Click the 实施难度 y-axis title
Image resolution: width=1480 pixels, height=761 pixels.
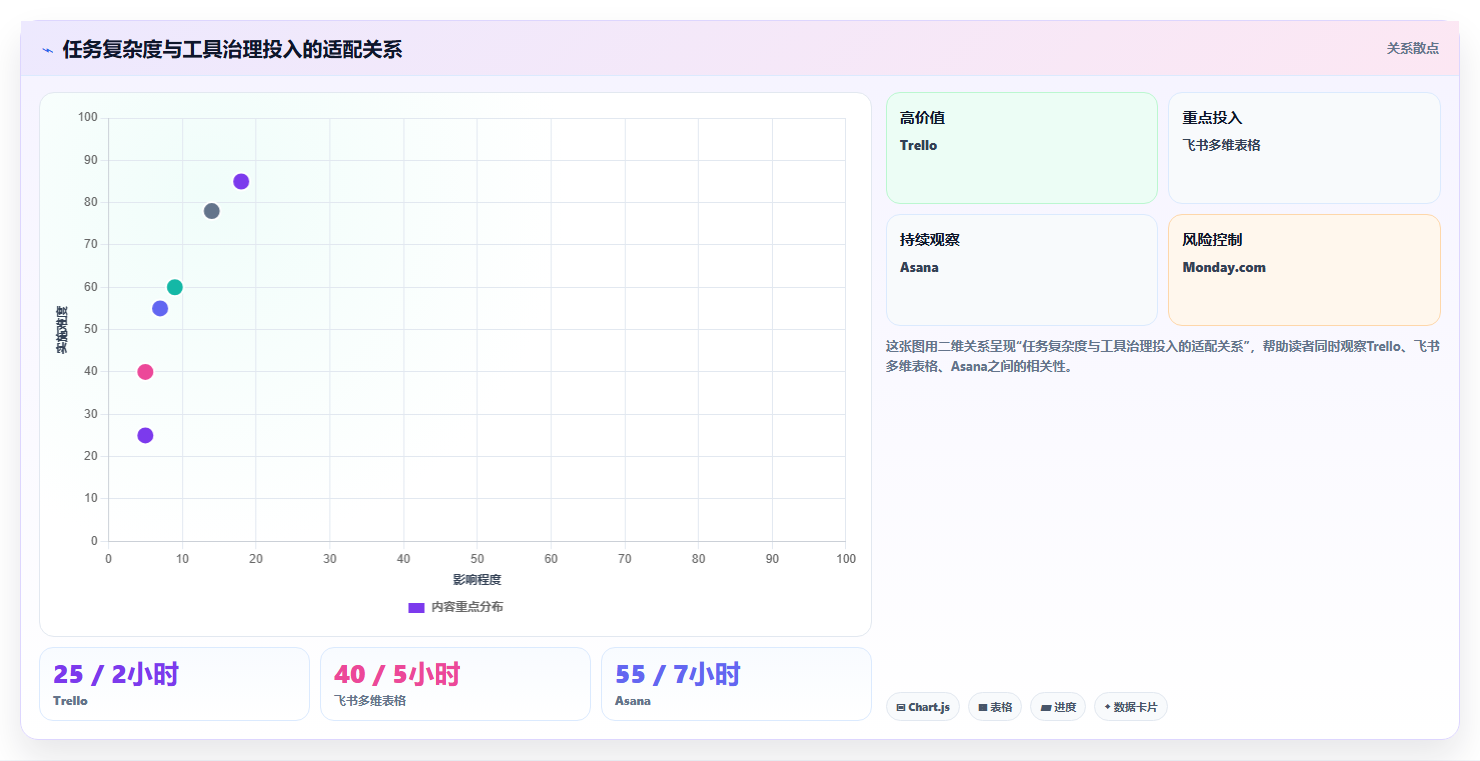(x=62, y=330)
